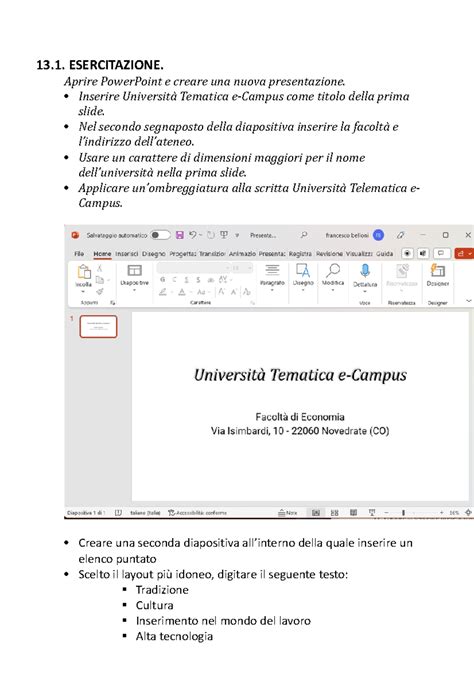Open the Condividi share dropdown button
The height and width of the screenshot is (690, 474).
464,253
